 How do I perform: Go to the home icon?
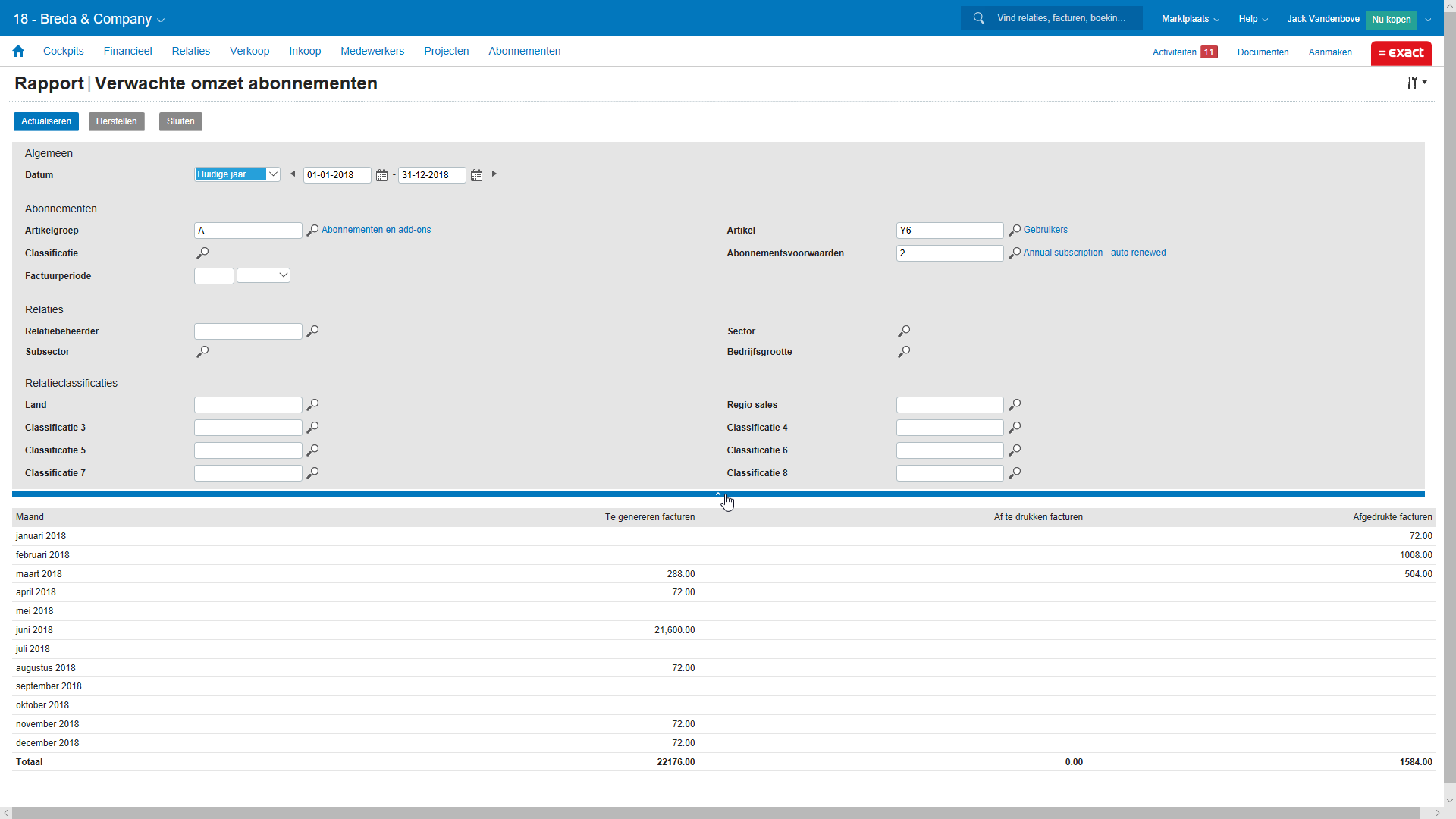[18, 52]
